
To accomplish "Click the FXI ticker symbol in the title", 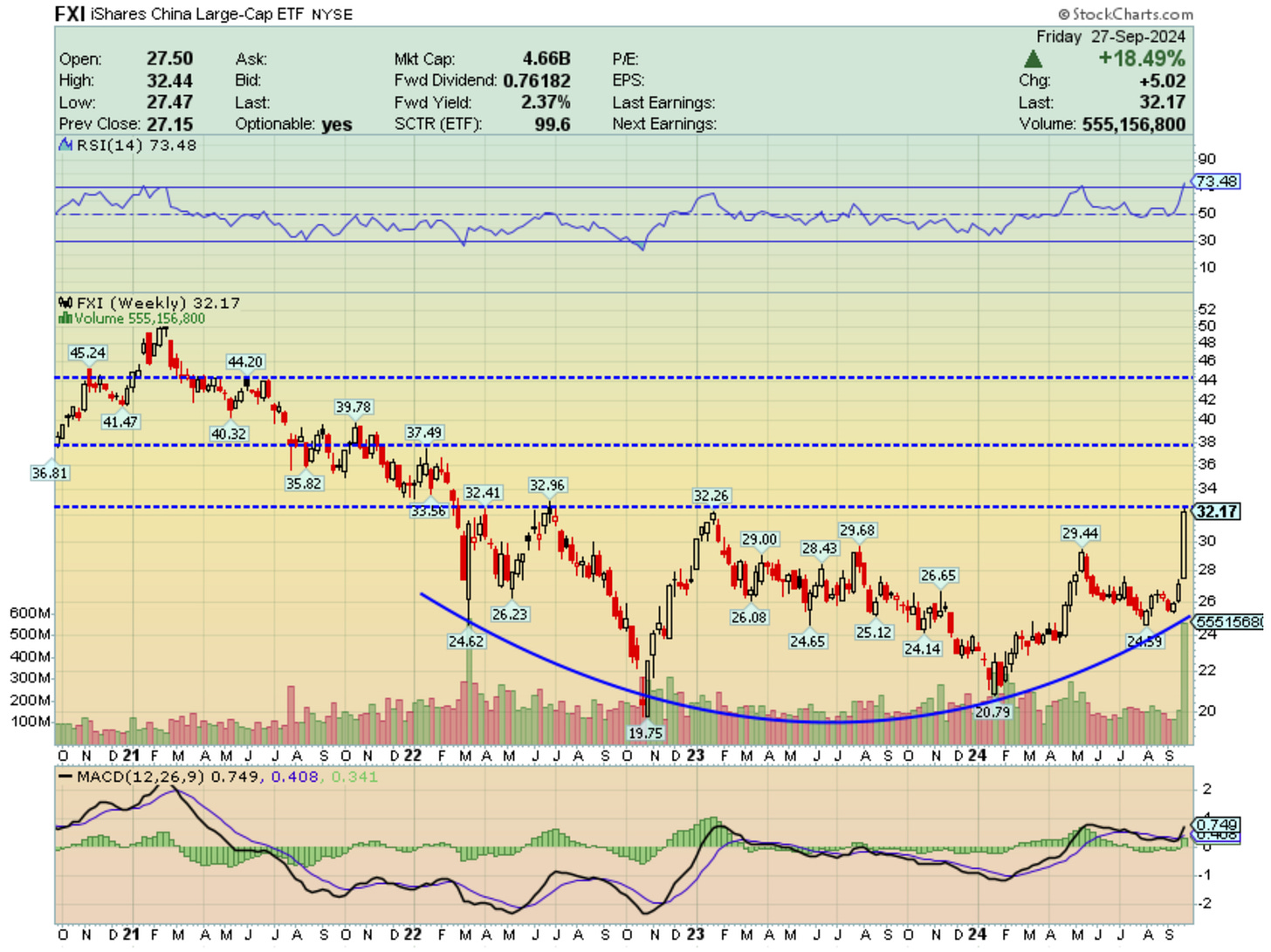I will click(x=69, y=13).
